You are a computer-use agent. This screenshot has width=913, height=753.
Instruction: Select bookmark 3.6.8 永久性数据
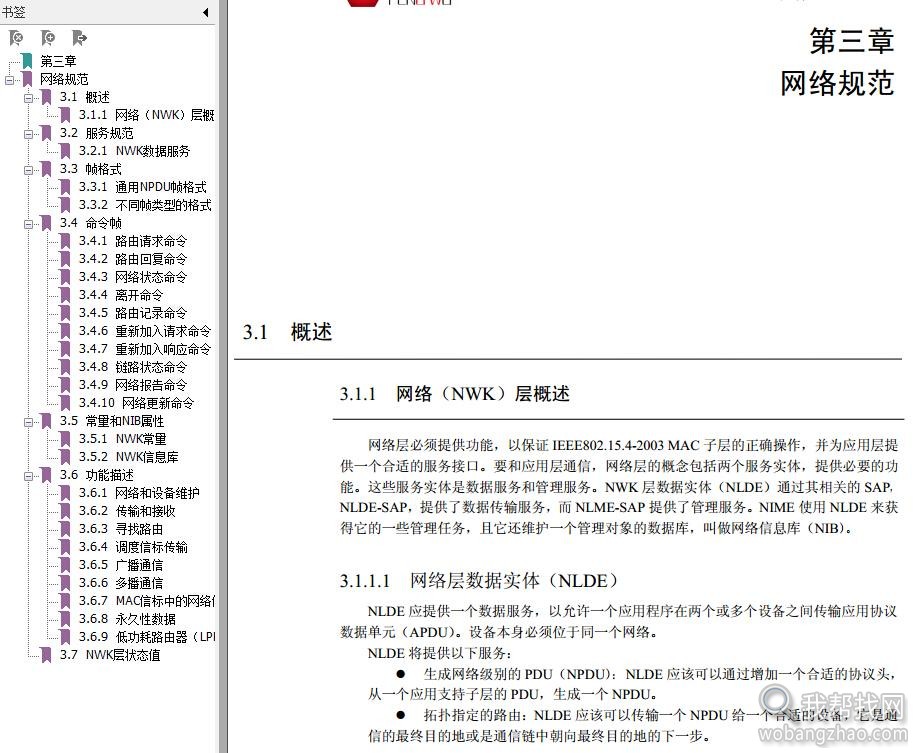[x=127, y=619]
